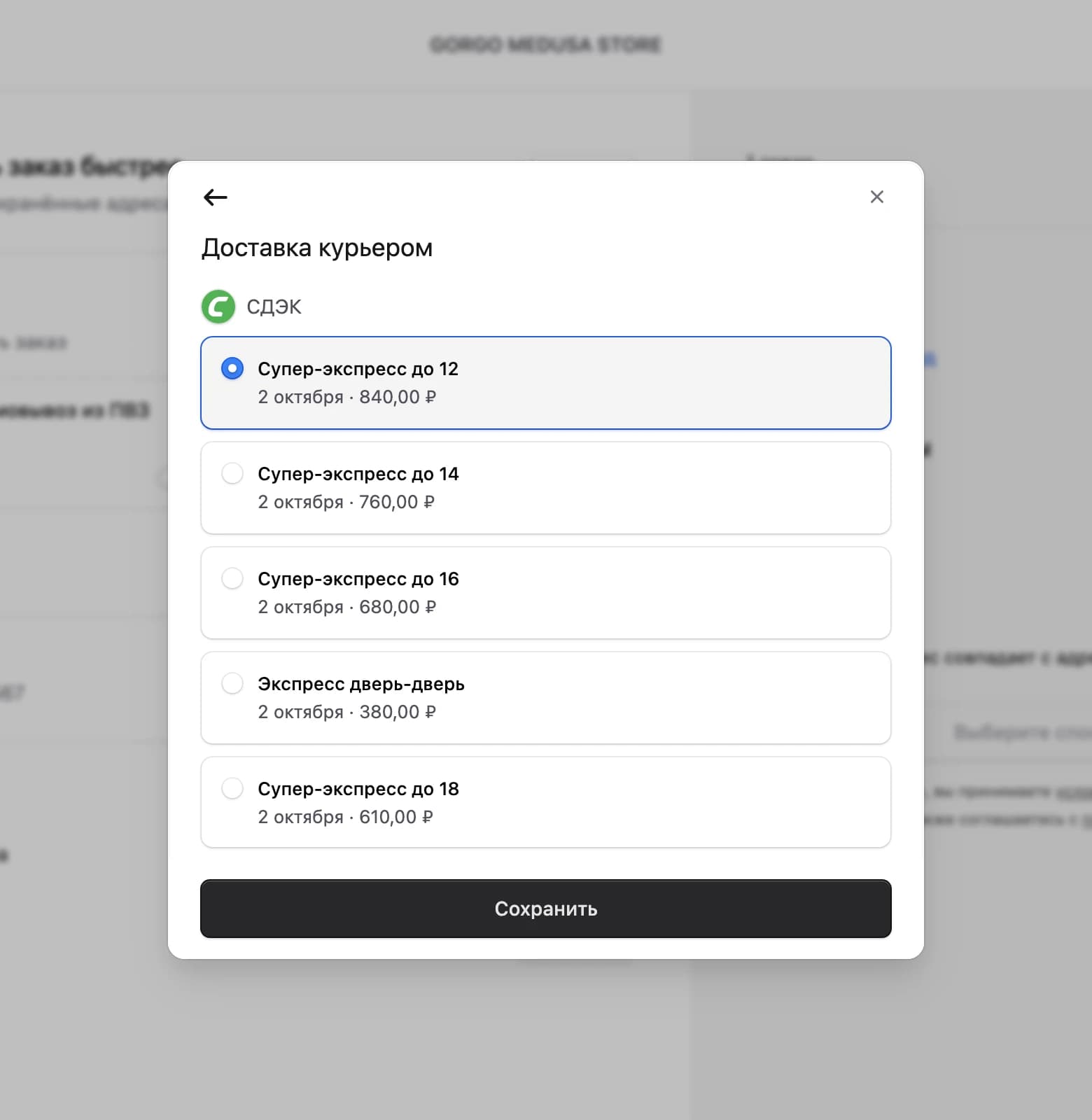Select radio for Супер-экспресс до 16
Viewport: 1092px width, 1120px height.
pyautogui.click(x=232, y=578)
